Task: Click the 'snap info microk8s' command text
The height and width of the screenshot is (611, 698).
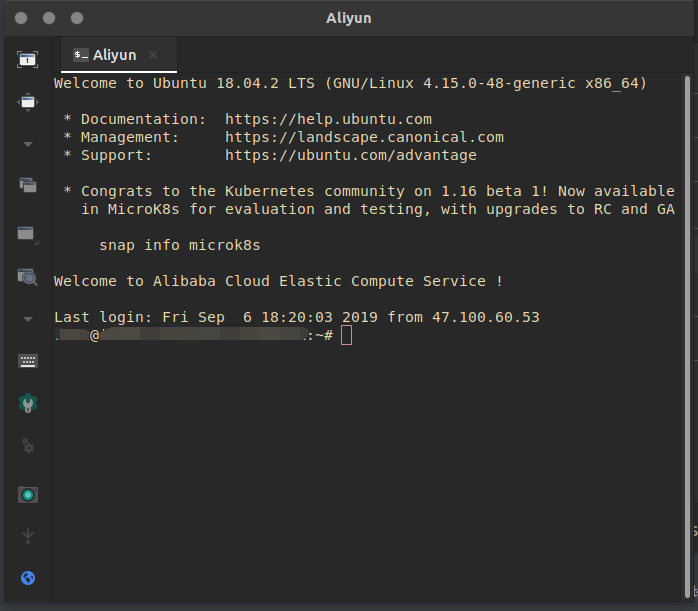Action: (179, 245)
